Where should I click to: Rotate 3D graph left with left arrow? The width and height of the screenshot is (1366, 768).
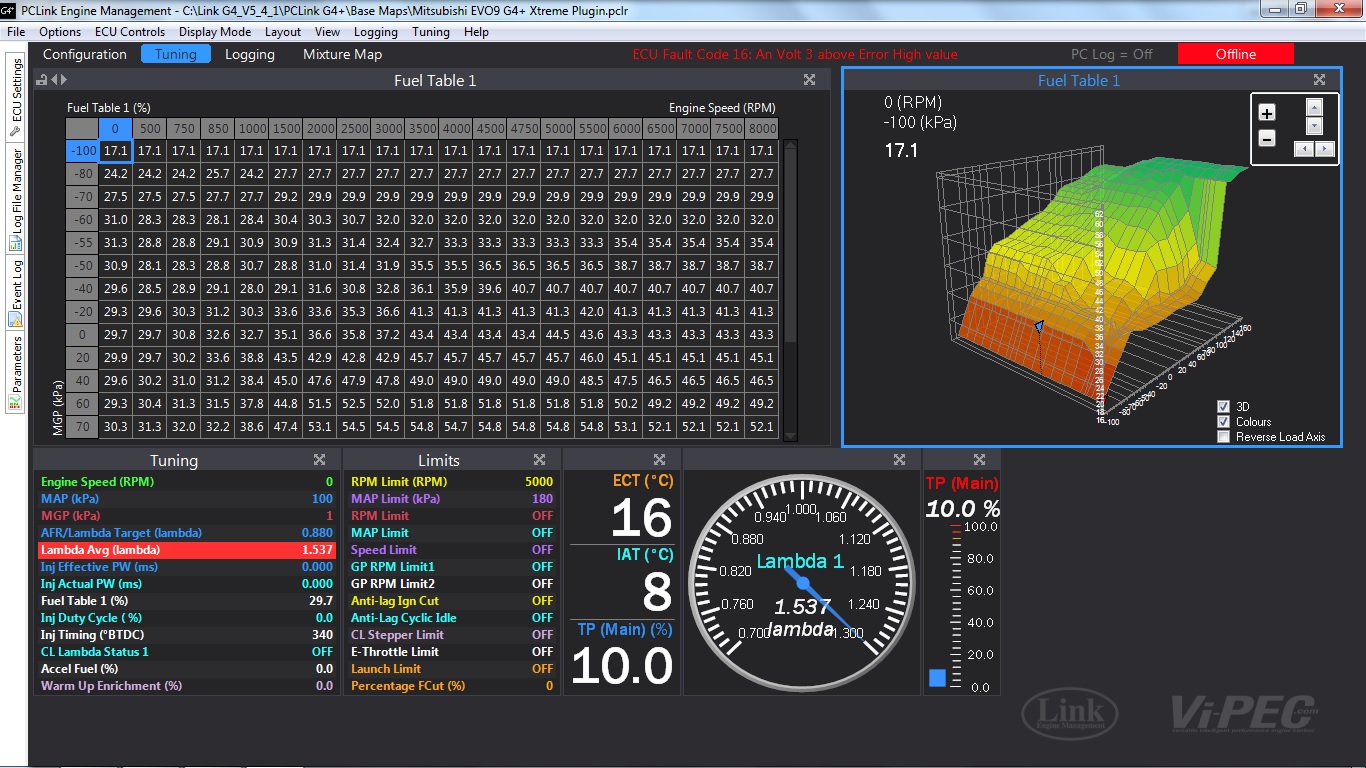pyautogui.click(x=1303, y=148)
